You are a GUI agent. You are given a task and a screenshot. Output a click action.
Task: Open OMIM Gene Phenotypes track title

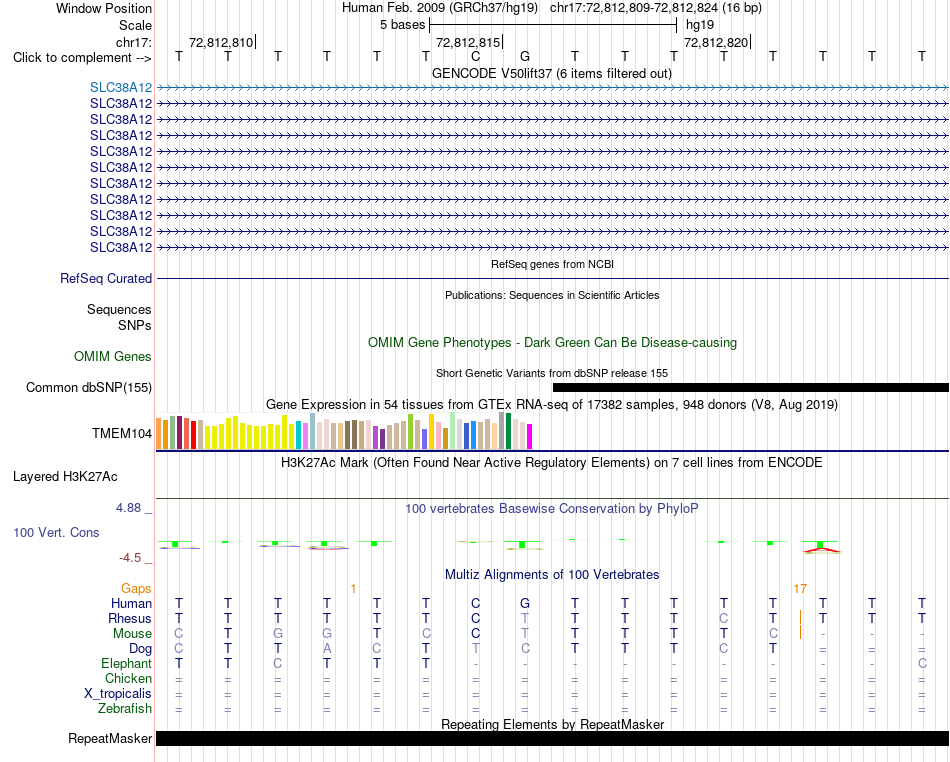552,342
